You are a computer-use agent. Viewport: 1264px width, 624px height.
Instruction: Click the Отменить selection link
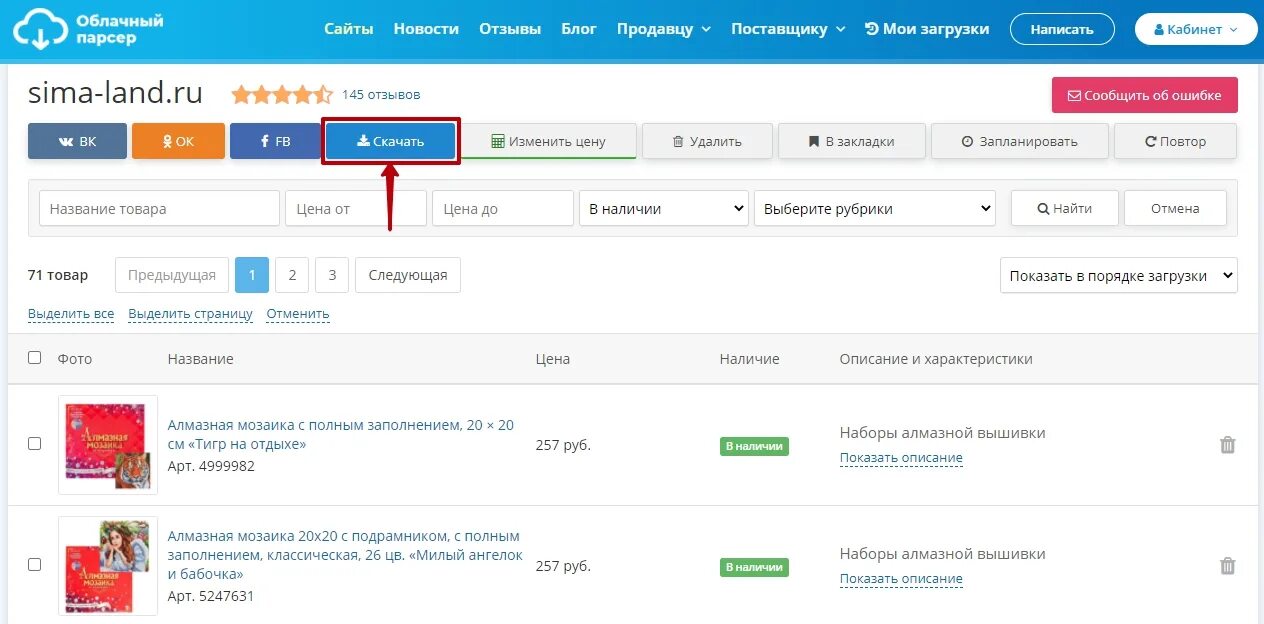tap(298, 314)
